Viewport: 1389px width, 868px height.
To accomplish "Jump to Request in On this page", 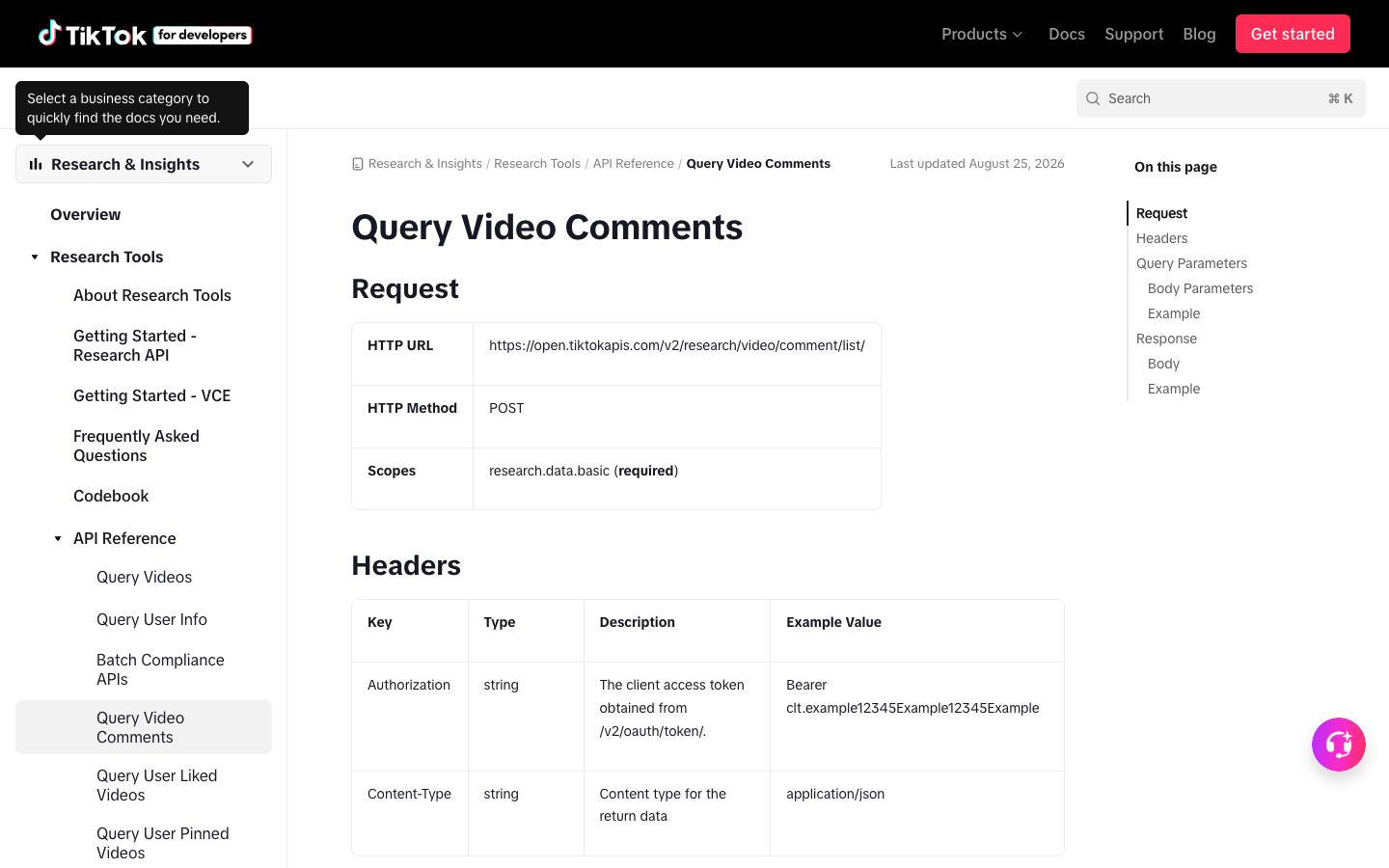I will click(x=1161, y=213).
